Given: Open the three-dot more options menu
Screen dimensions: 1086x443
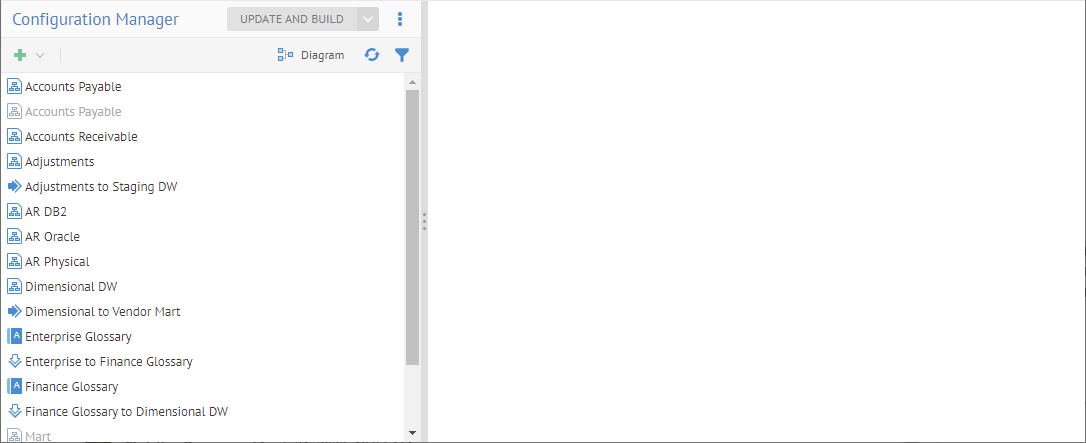Looking at the screenshot, I should coord(400,19).
